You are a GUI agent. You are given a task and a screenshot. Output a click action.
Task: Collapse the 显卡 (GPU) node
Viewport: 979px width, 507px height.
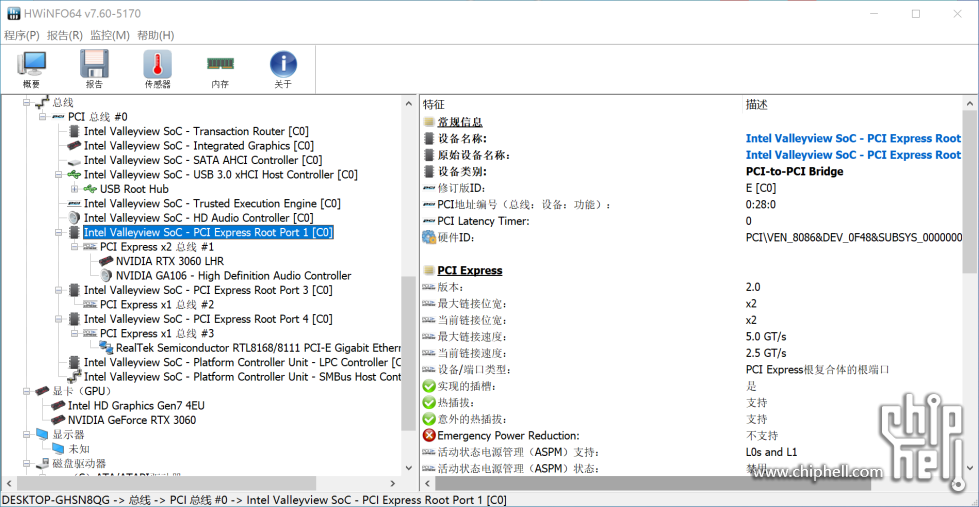tap(27, 391)
